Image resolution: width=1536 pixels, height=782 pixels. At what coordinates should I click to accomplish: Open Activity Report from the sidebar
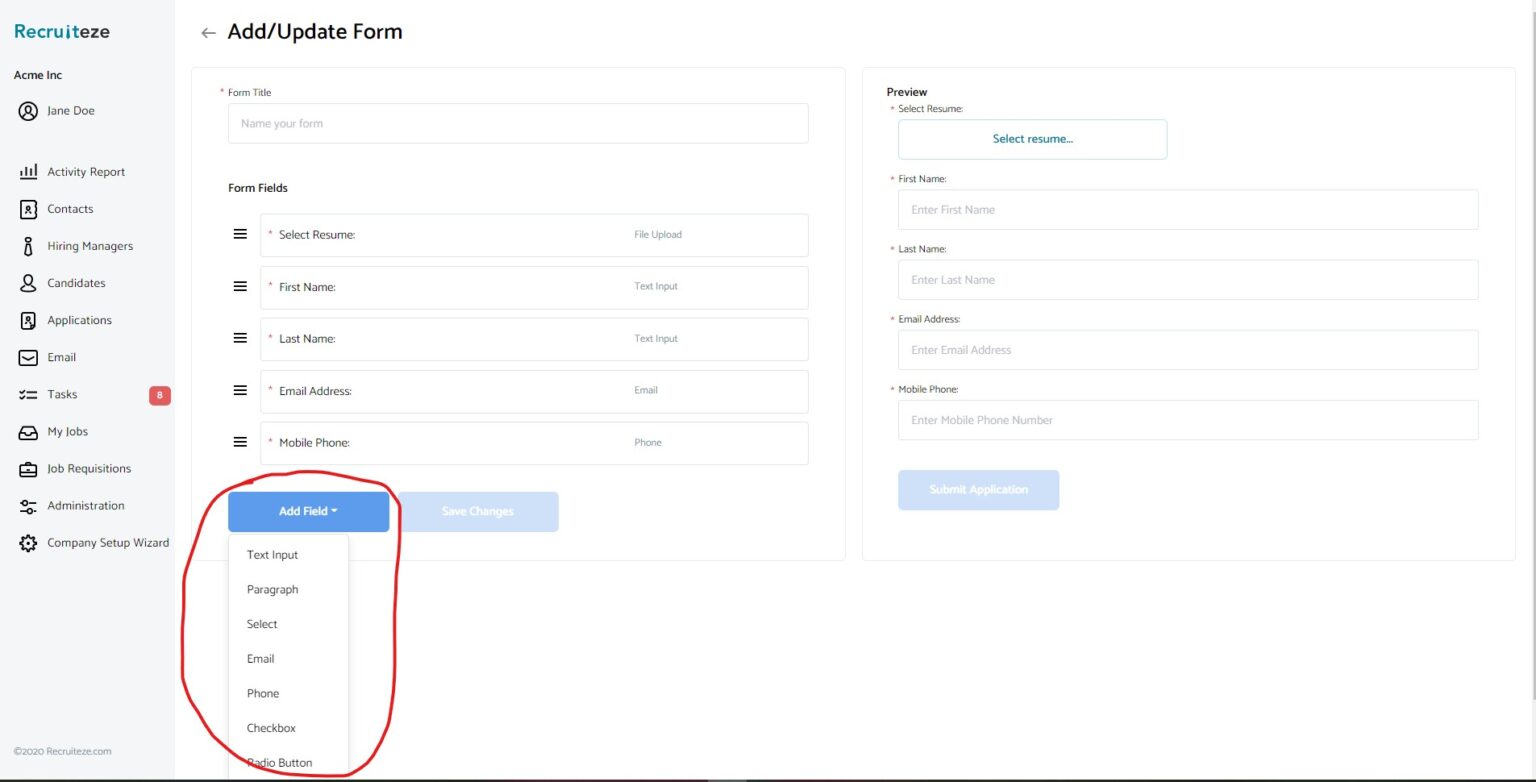tap(86, 171)
